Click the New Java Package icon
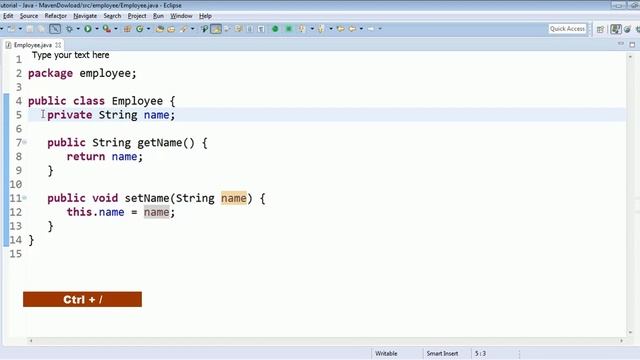Viewport: 640px width, 360px height. tap(127, 29)
